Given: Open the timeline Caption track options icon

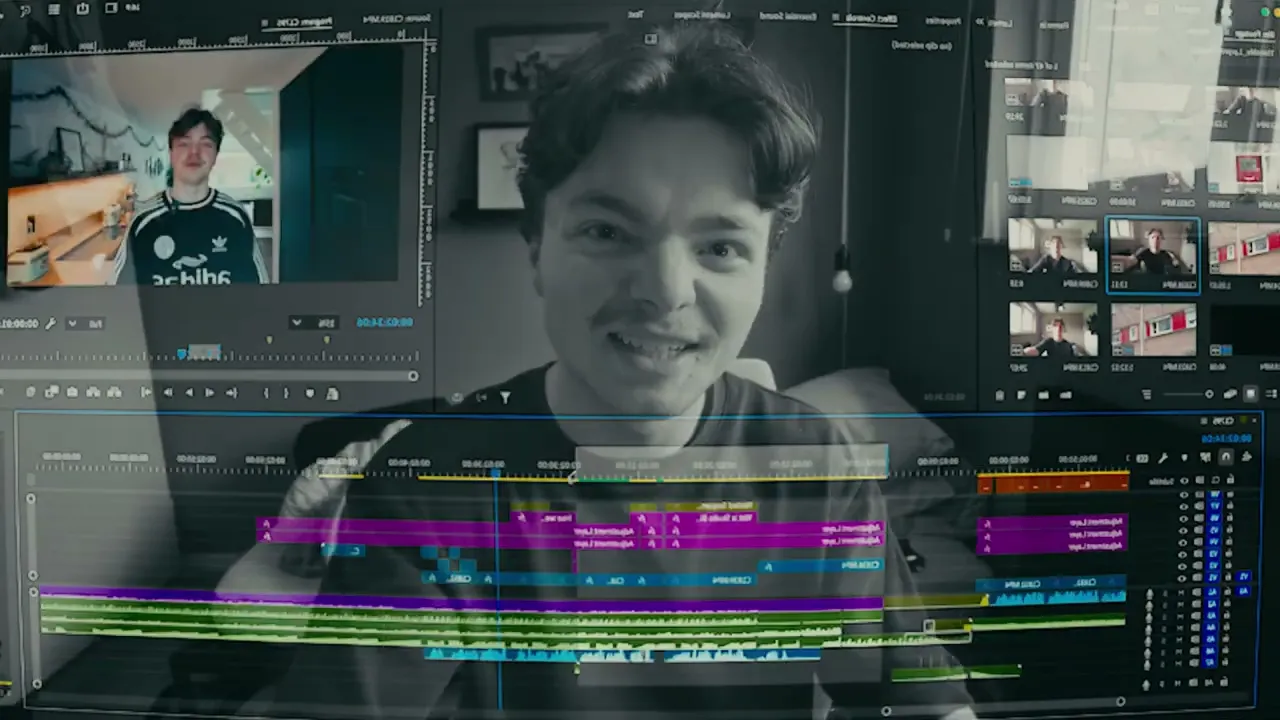Looking at the screenshot, I should pos(1142,458).
